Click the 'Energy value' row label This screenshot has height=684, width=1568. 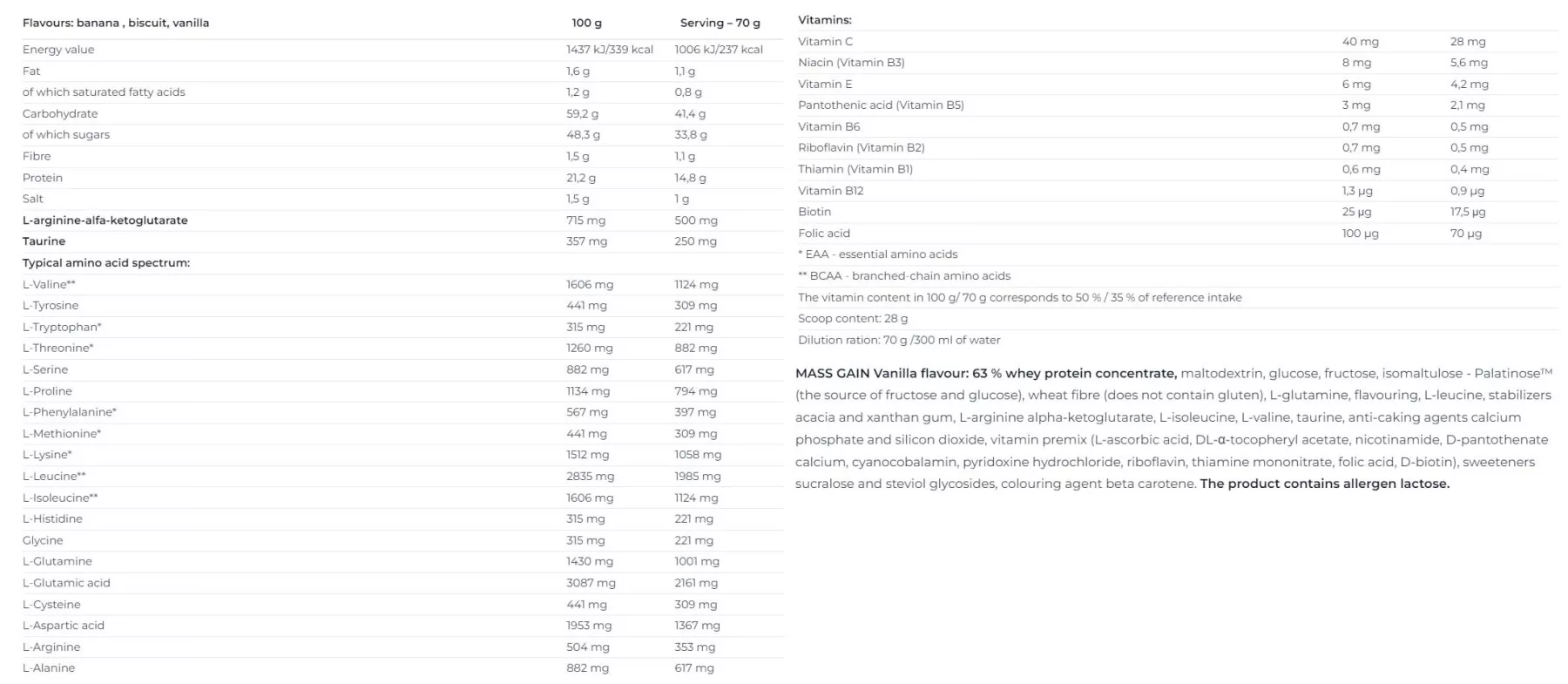pyautogui.click(x=58, y=50)
